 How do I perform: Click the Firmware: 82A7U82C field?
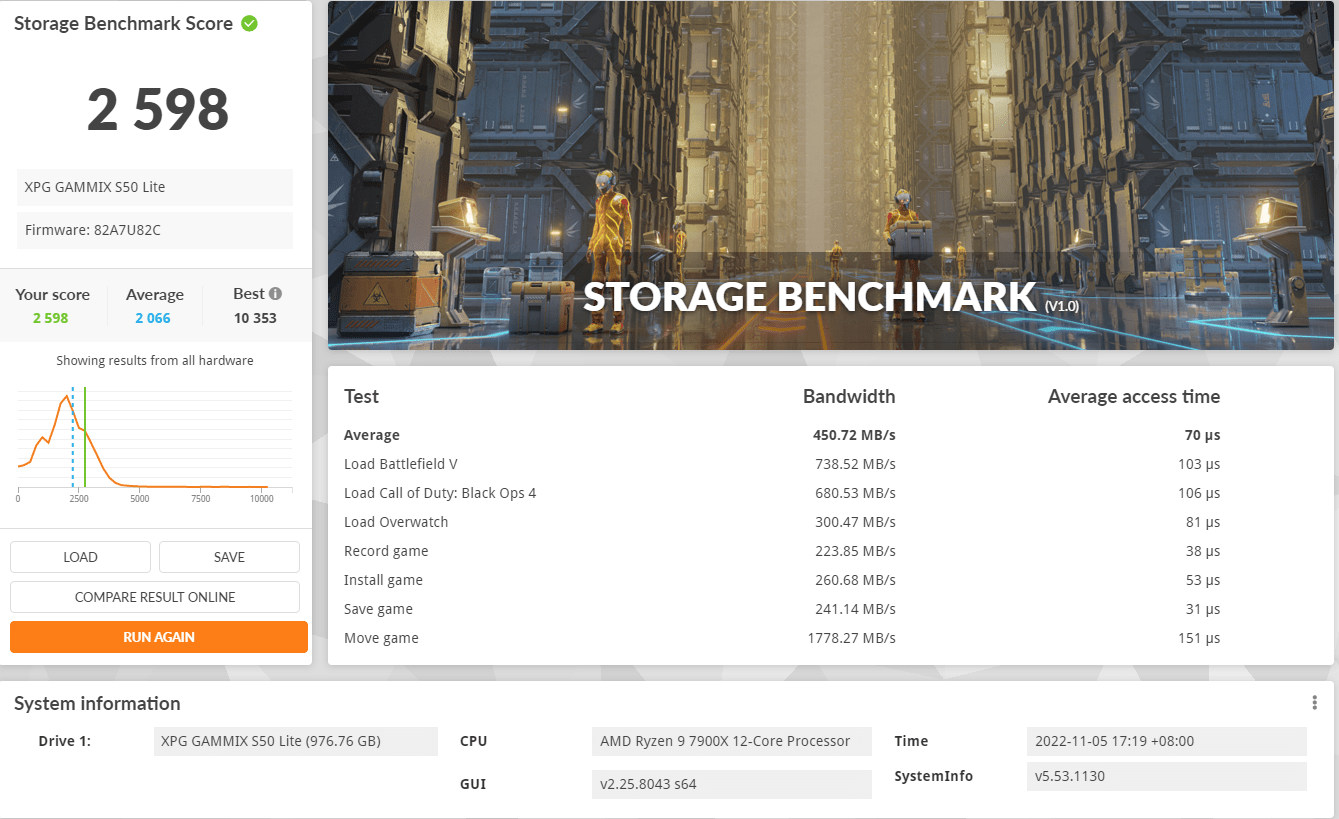click(155, 230)
